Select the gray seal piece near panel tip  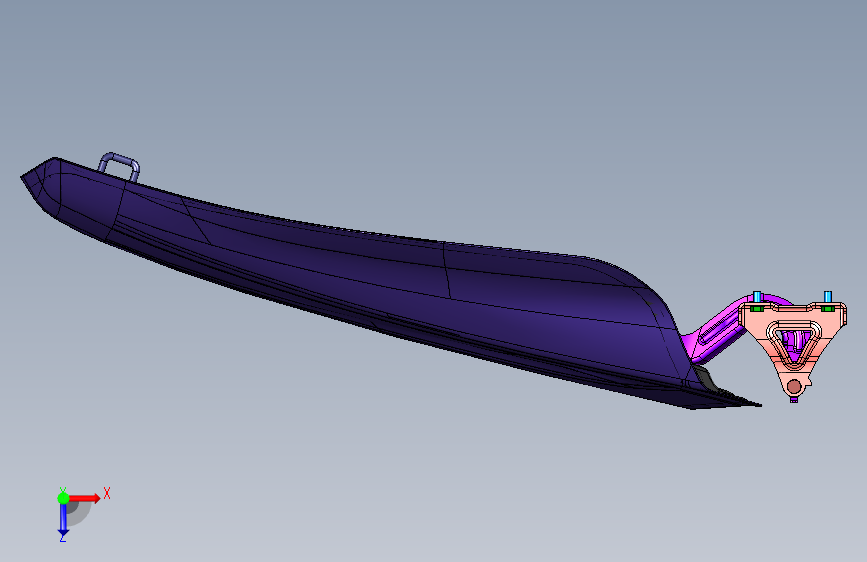coord(708,379)
